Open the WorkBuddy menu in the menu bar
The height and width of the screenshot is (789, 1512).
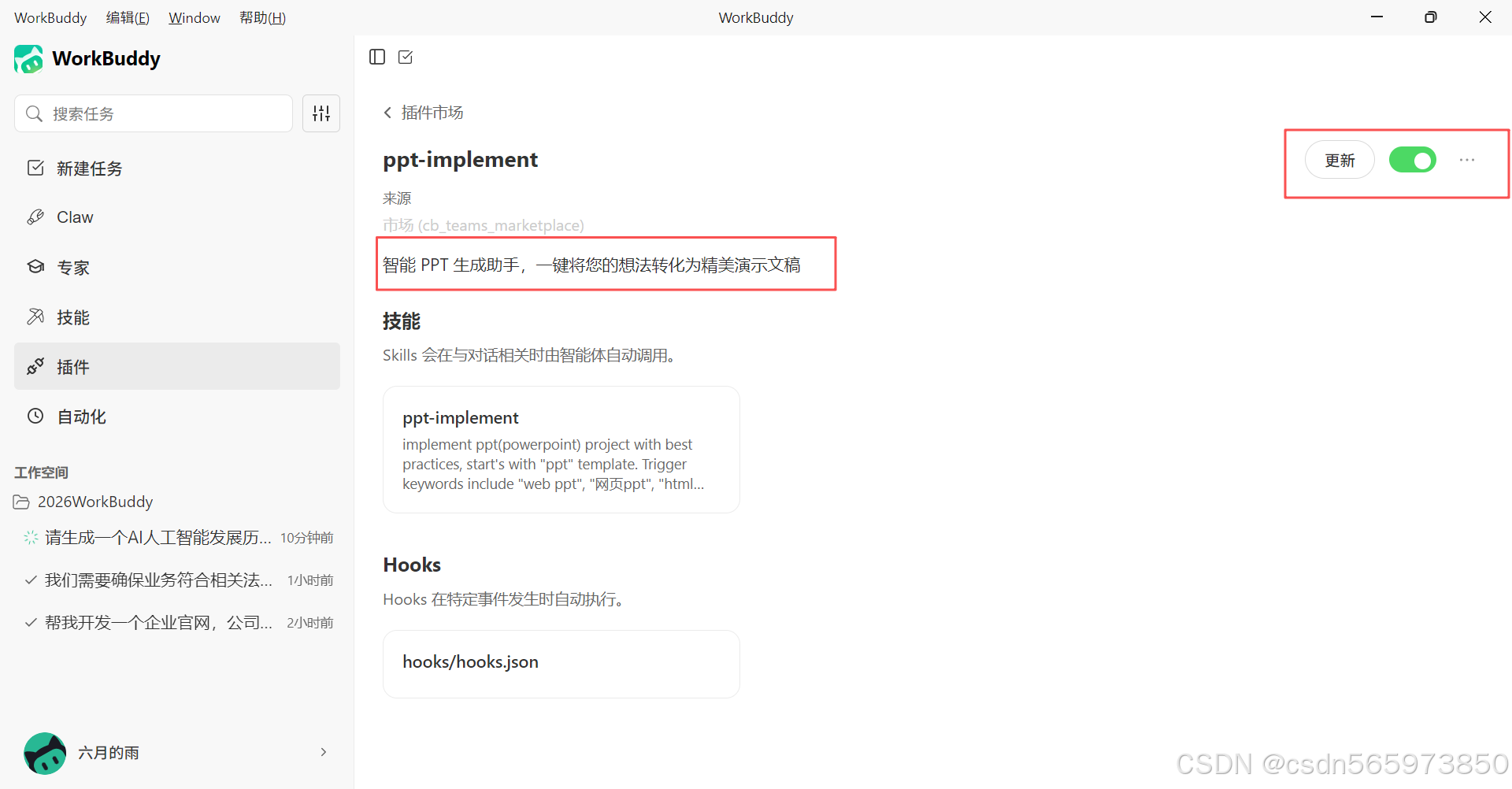click(x=50, y=17)
